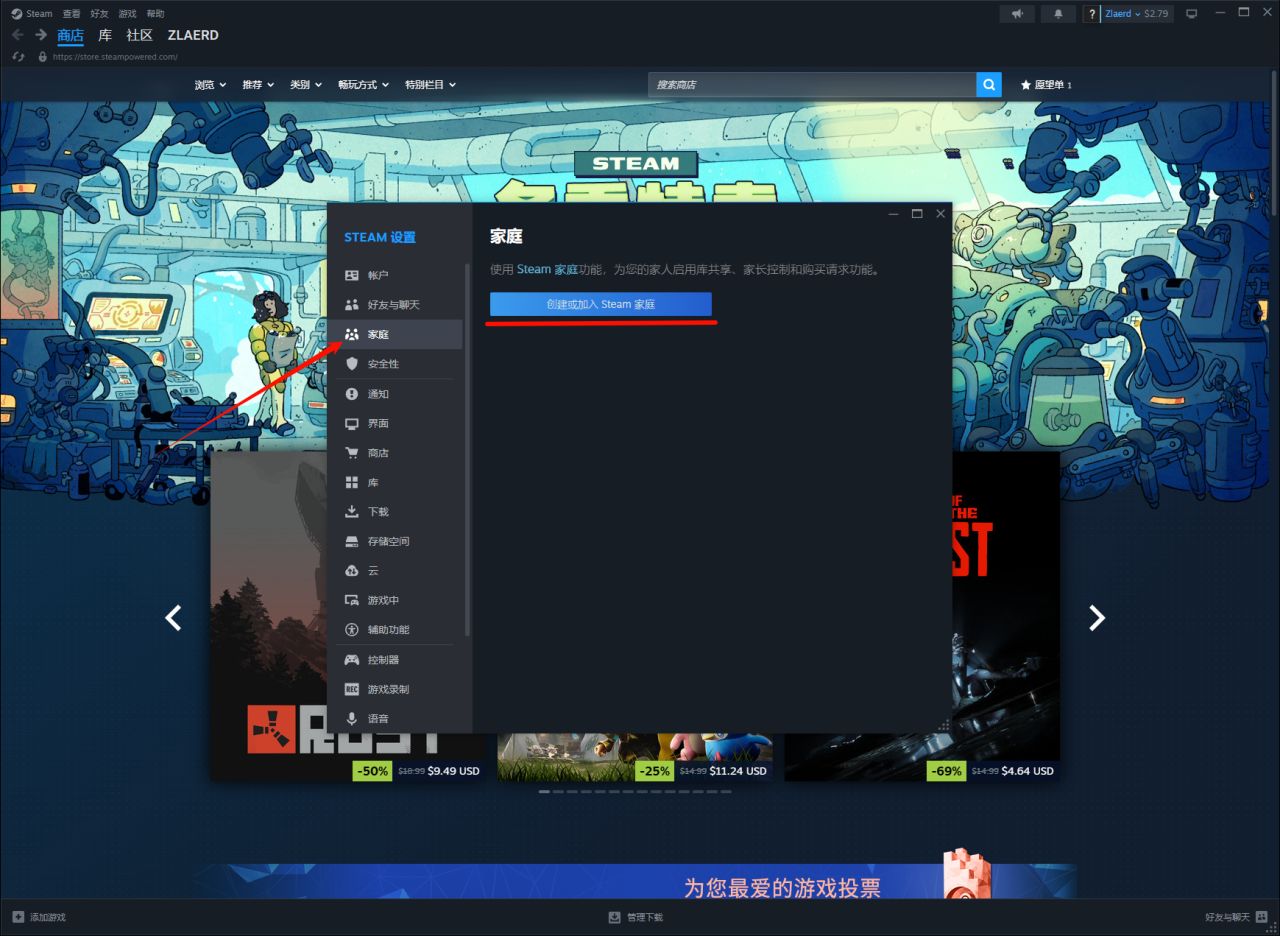Open the notifications bell icon
1280x936 pixels.
[x=1058, y=14]
